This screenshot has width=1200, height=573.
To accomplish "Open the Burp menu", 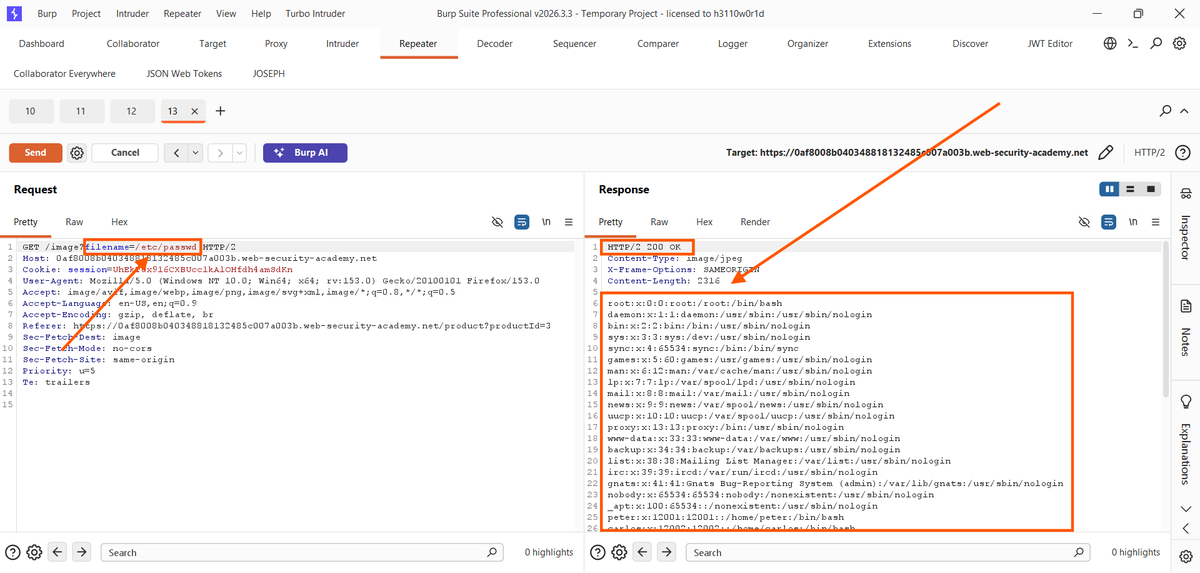I will click(47, 14).
